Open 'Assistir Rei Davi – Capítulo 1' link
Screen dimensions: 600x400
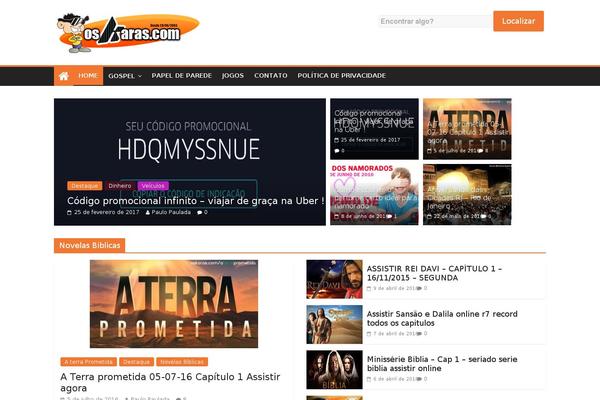pos(434,273)
